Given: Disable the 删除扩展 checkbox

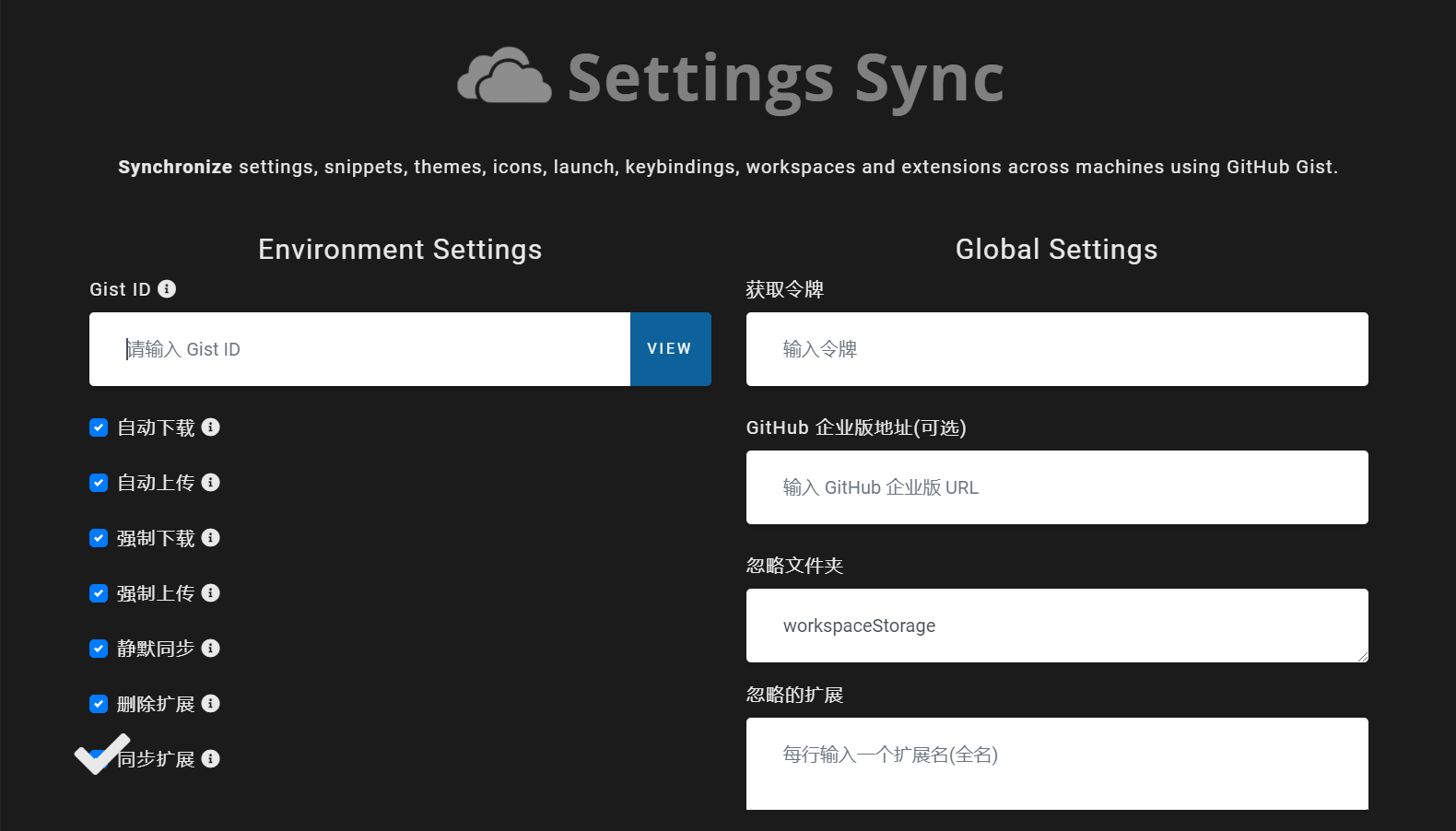Looking at the screenshot, I should [99, 704].
